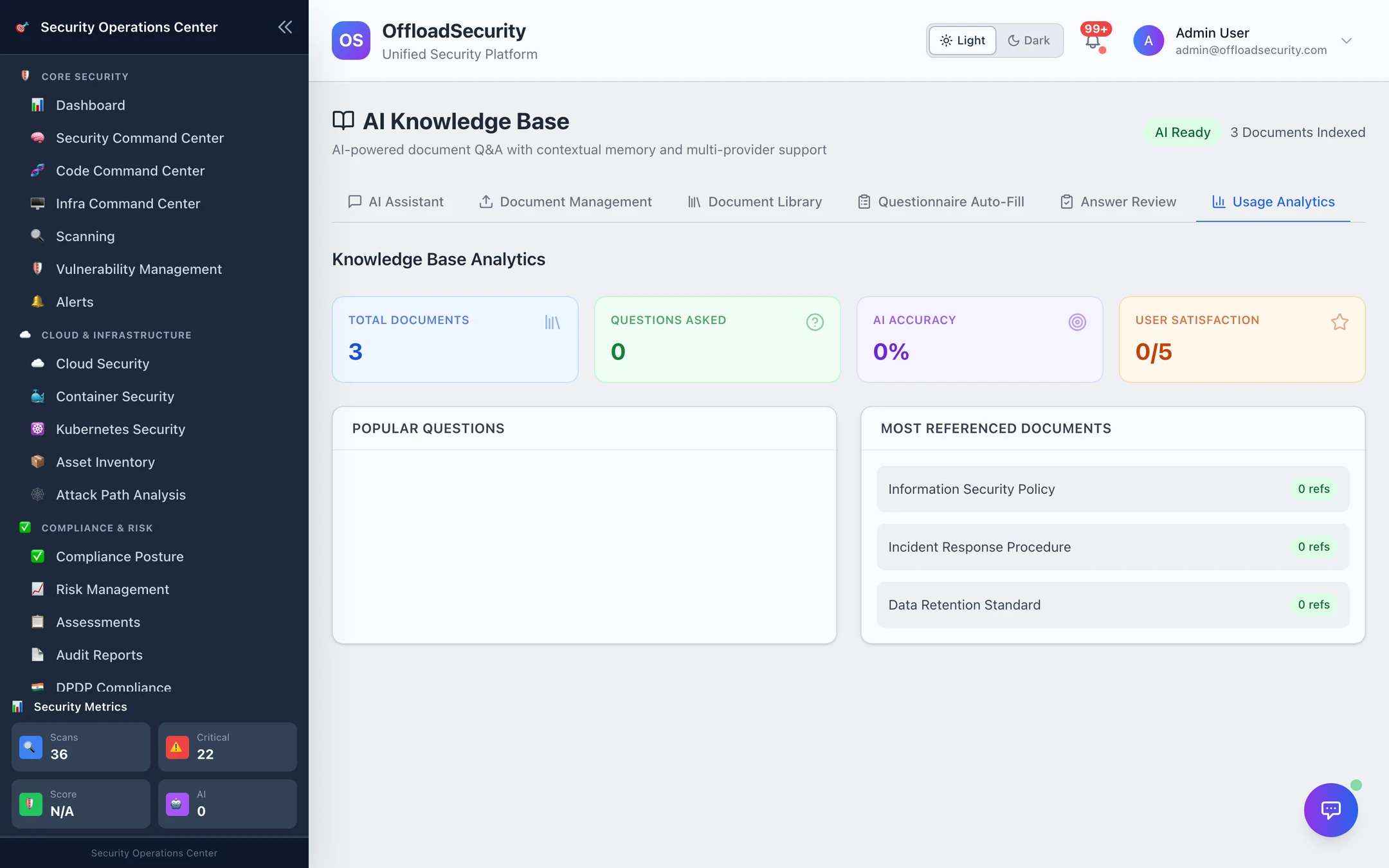Open the notifications bell
Image resolution: width=1389 pixels, height=868 pixels.
[1093, 41]
